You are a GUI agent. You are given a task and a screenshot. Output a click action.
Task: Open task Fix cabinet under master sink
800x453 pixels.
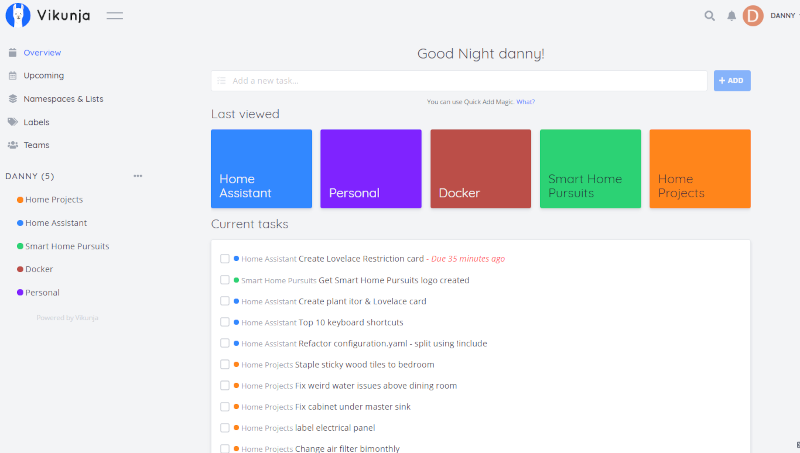pos(353,407)
